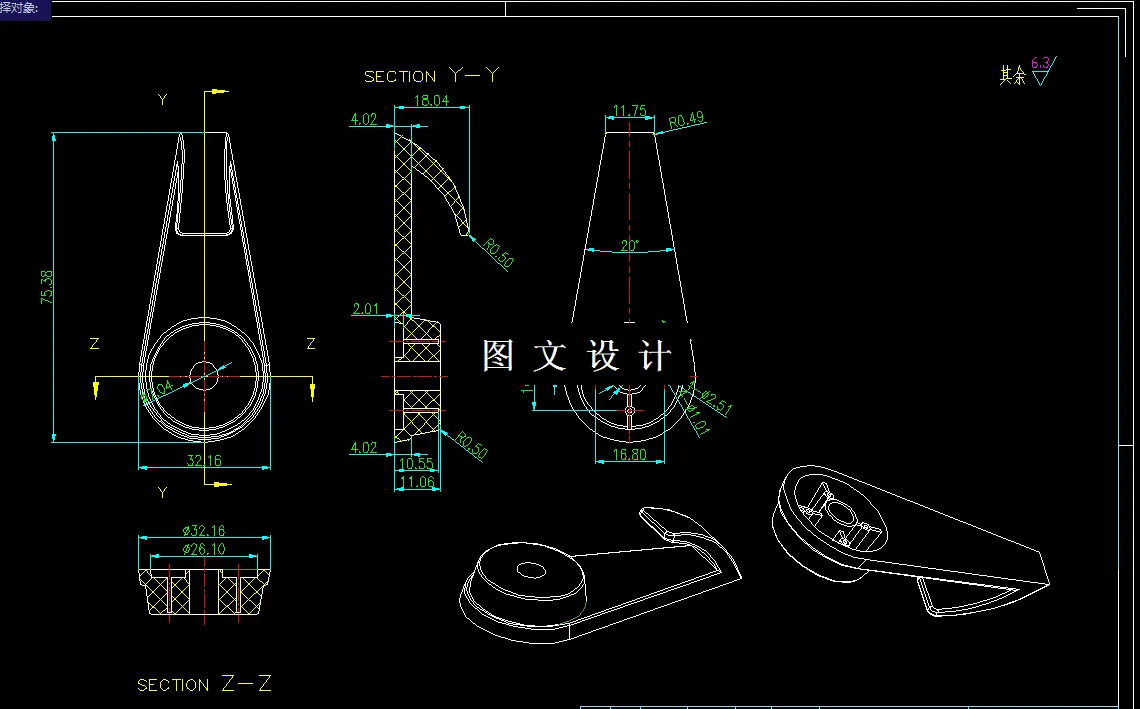This screenshot has width=1140, height=709.
Task: Click the 75.38 vertical dimension text
Action: click(x=47, y=287)
